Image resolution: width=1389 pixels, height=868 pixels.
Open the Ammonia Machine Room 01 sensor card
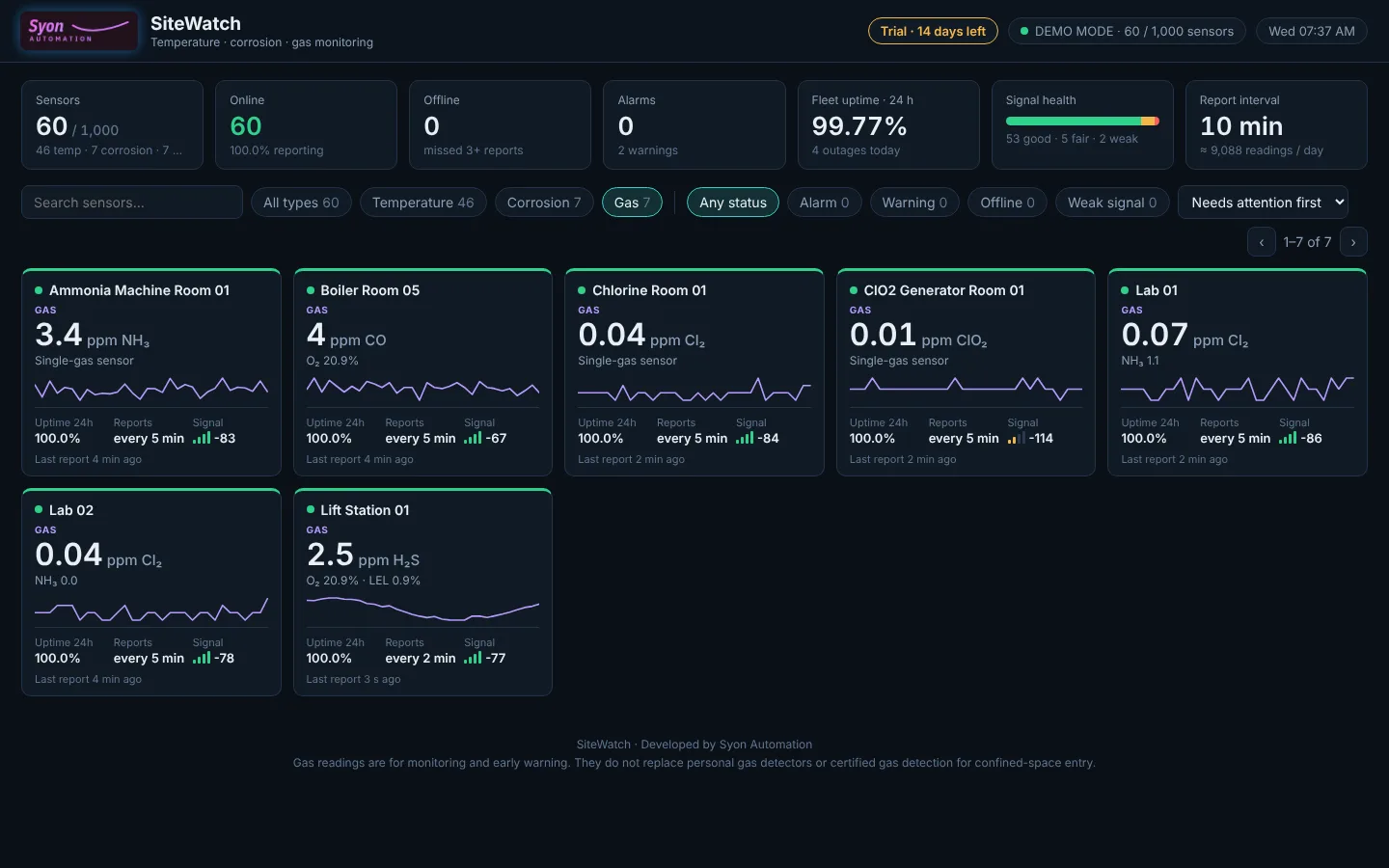point(151,372)
